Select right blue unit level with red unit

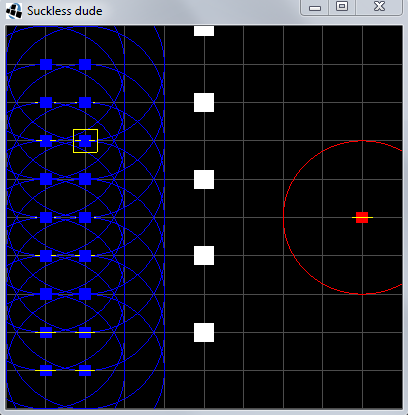point(85,217)
